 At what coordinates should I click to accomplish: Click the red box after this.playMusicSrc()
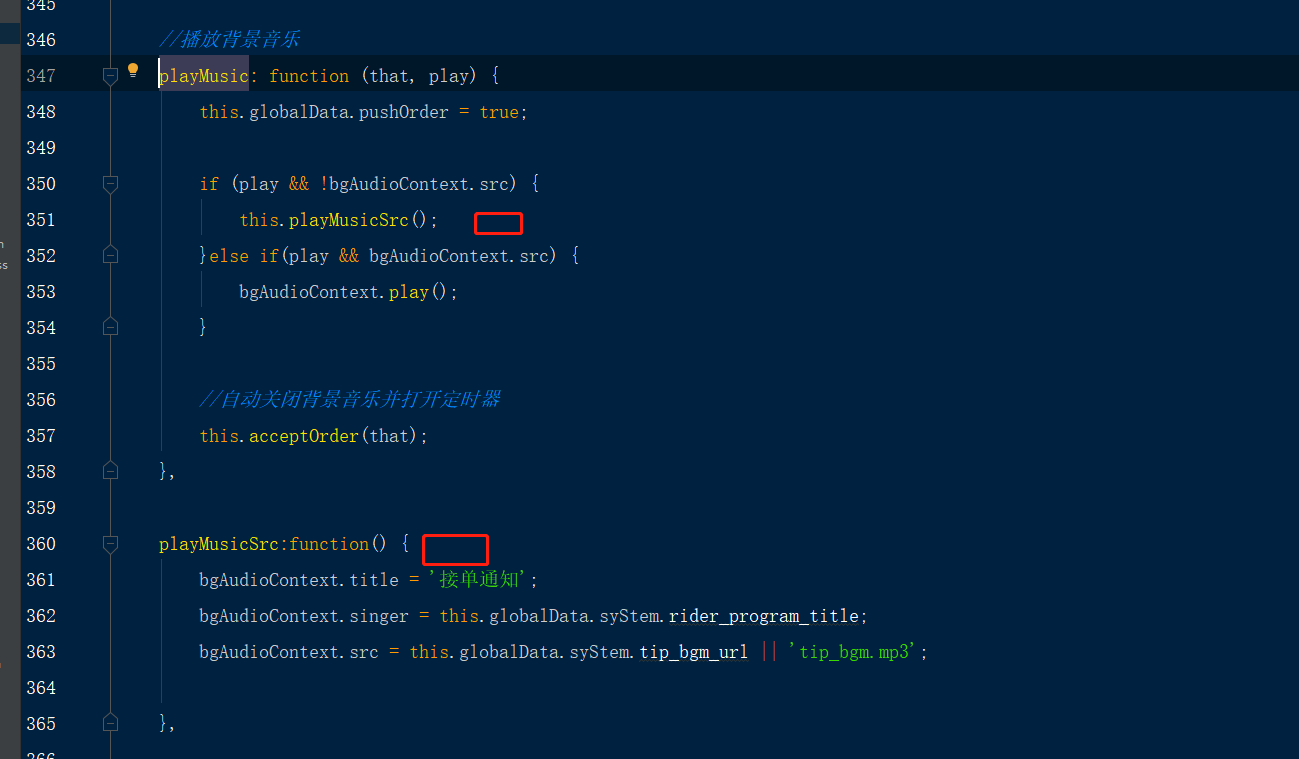pyautogui.click(x=498, y=223)
